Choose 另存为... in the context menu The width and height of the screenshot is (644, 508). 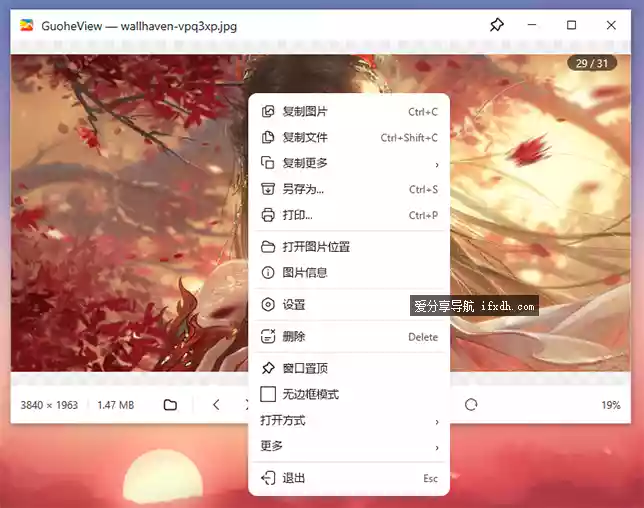[x=349, y=189]
